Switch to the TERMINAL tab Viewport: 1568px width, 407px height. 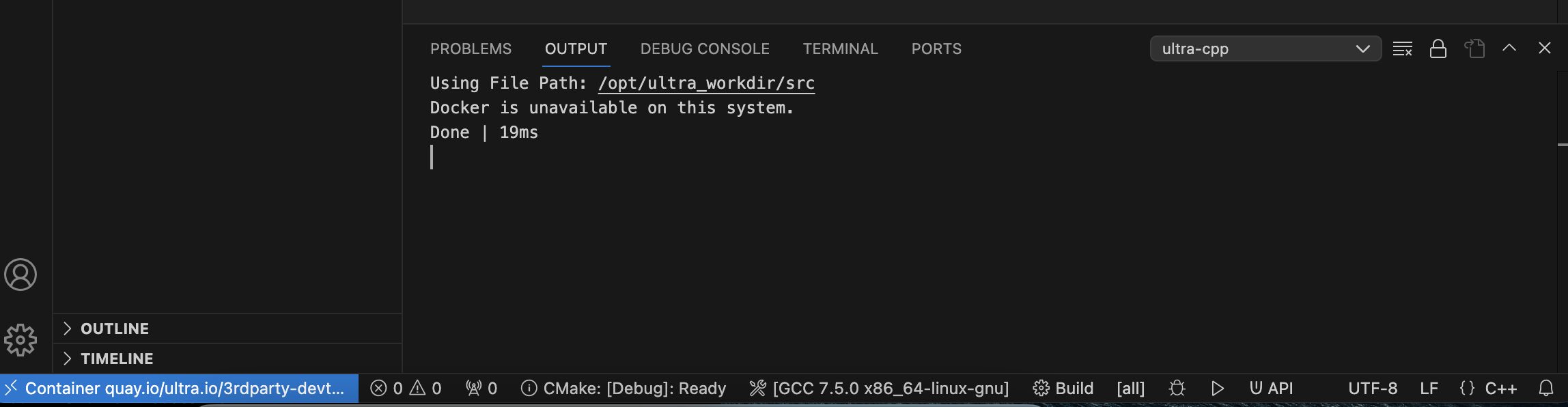(x=840, y=49)
